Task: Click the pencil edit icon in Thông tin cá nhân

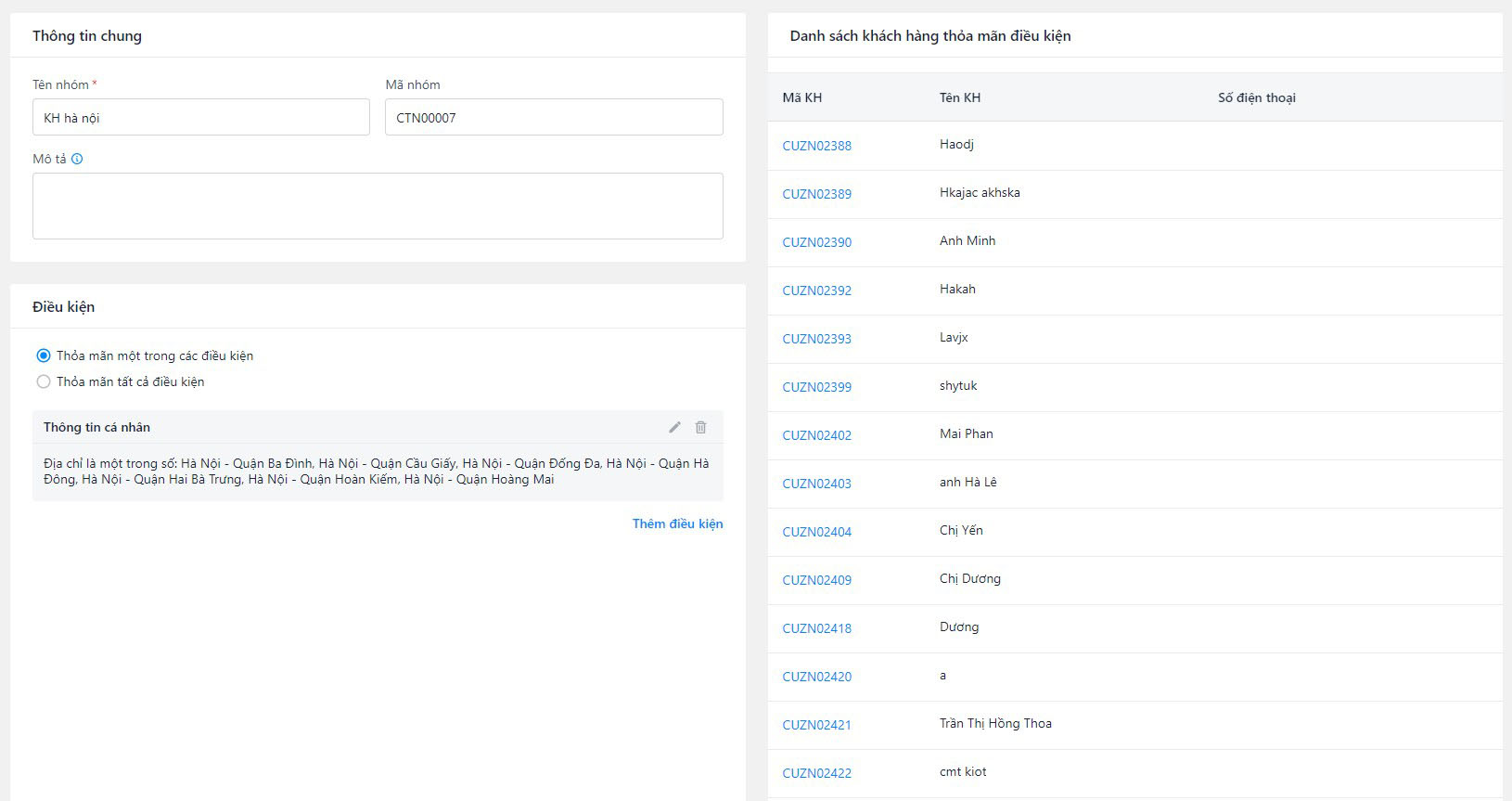Action: (x=674, y=427)
